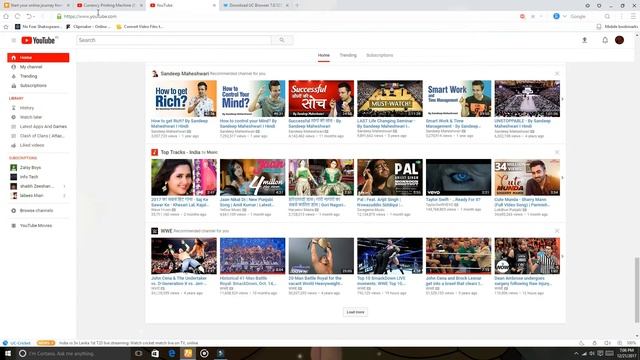This screenshot has height=360, width=640.
Task: Show next videos in Sandeep Maheshwari row
Action: [x=562, y=99]
